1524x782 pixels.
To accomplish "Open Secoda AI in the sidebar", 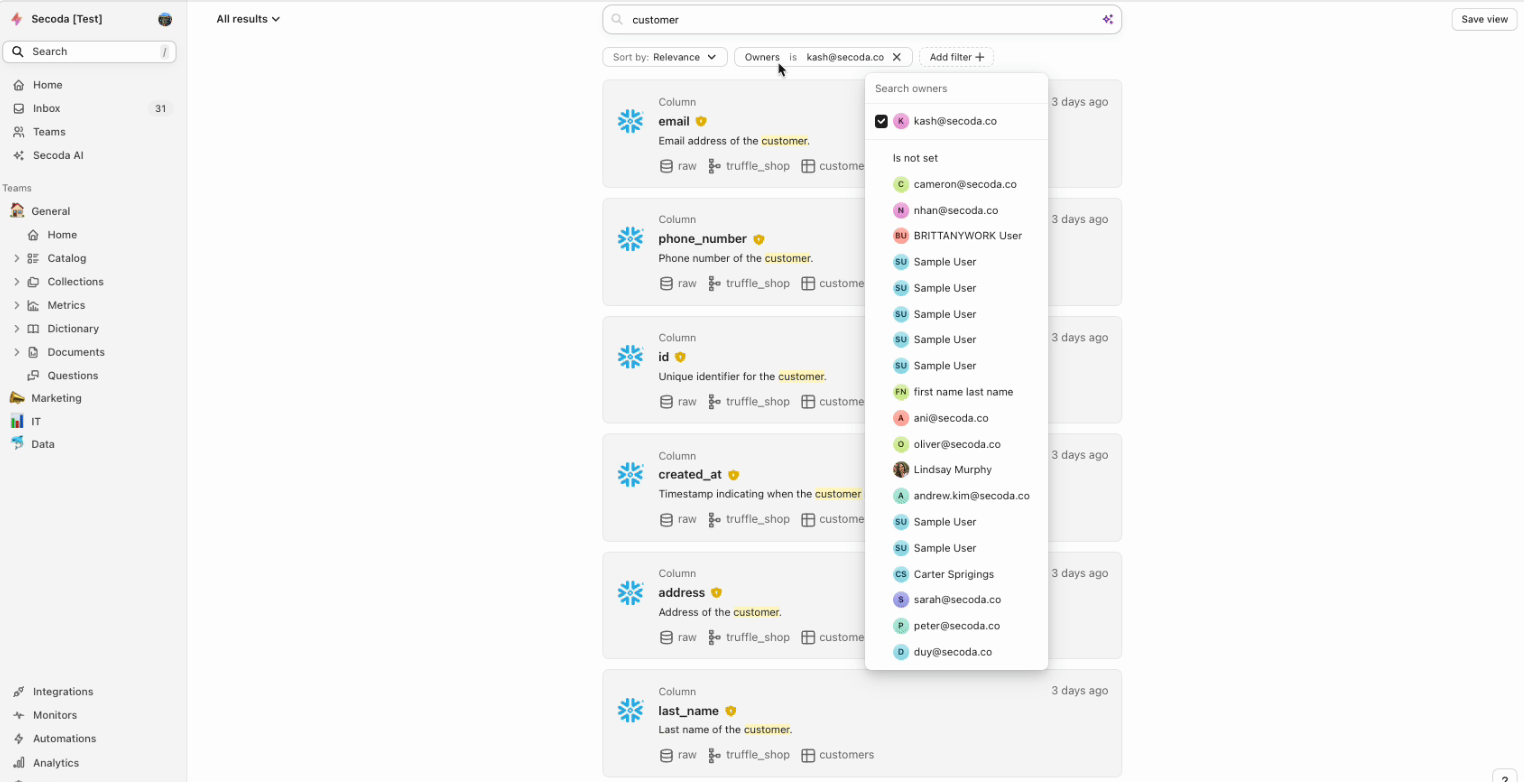I will point(58,155).
